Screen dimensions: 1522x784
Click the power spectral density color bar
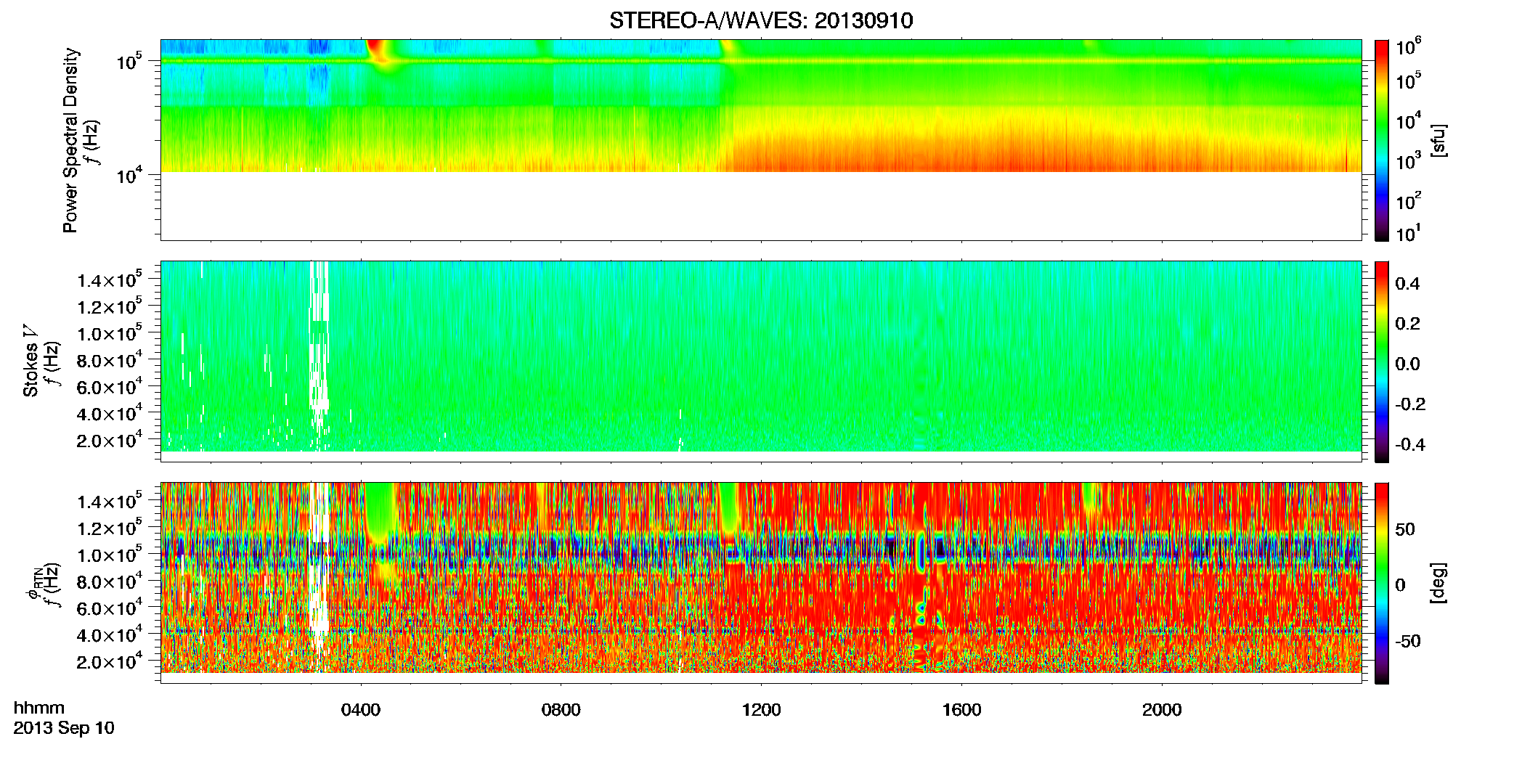[1381, 140]
